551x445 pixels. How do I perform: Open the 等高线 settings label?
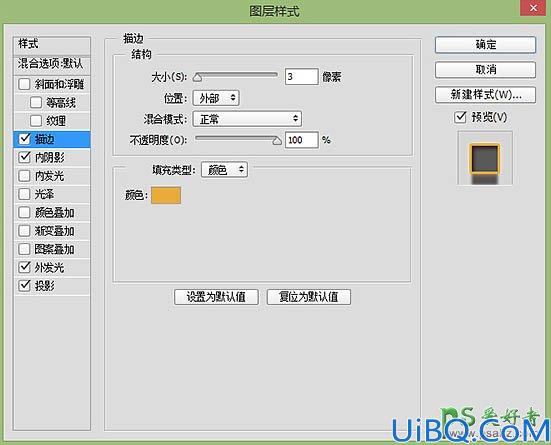[61, 103]
